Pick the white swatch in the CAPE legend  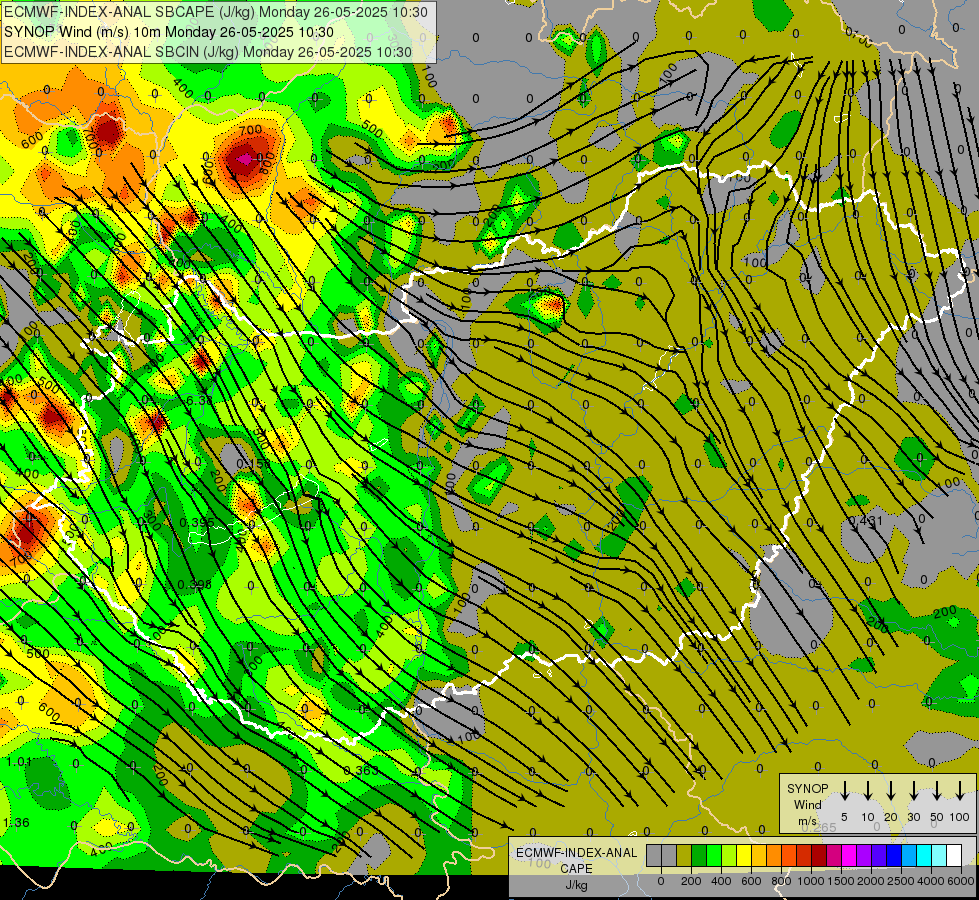coord(954,855)
